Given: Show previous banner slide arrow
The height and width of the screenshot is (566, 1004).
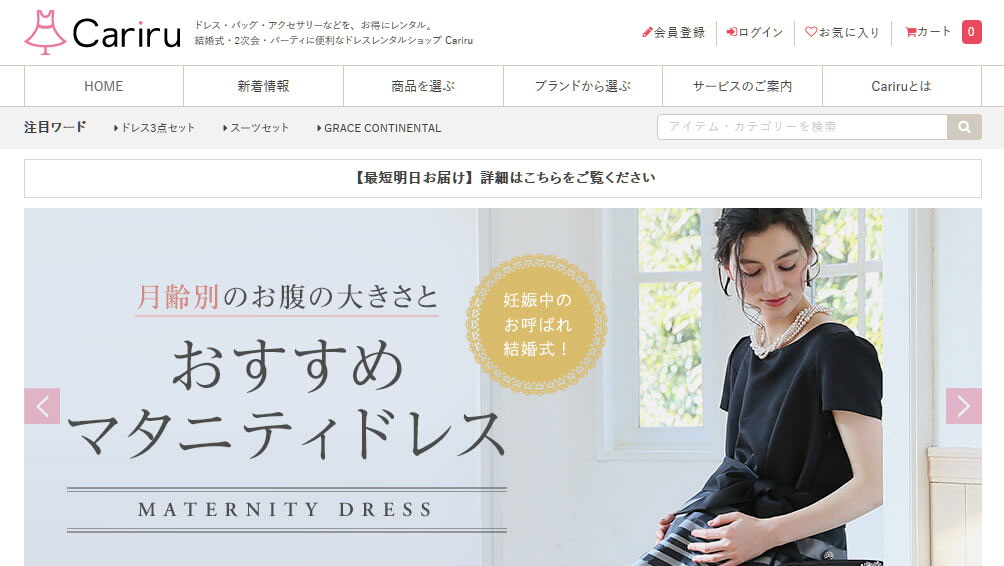Looking at the screenshot, I should (x=42, y=406).
